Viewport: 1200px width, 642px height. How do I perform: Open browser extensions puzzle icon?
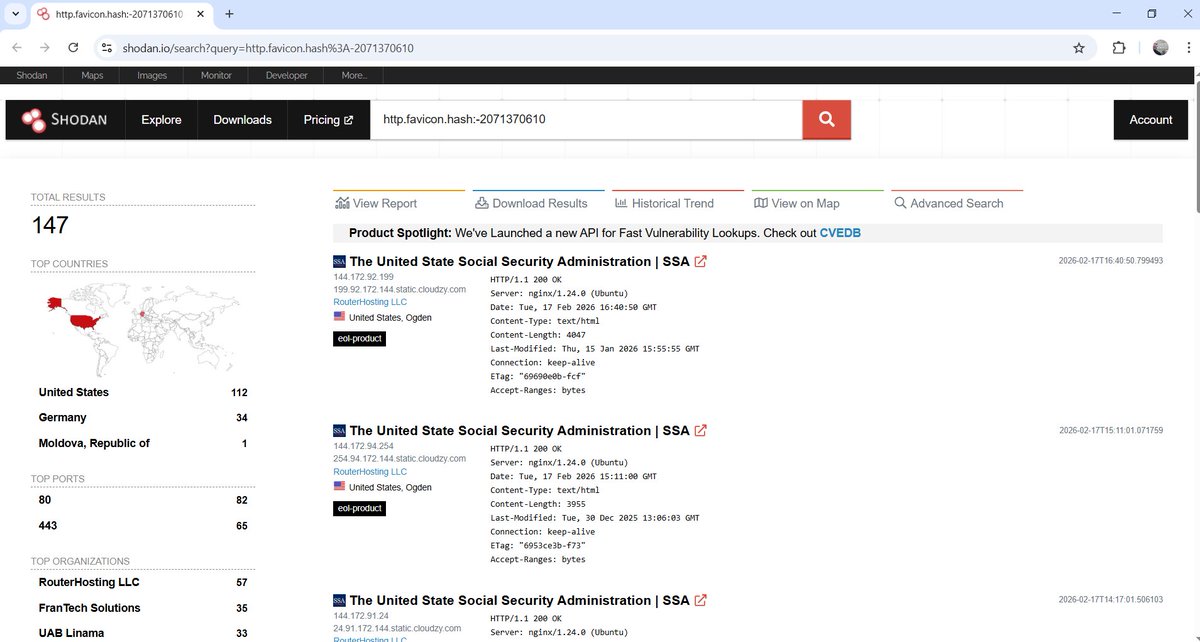1119,47
